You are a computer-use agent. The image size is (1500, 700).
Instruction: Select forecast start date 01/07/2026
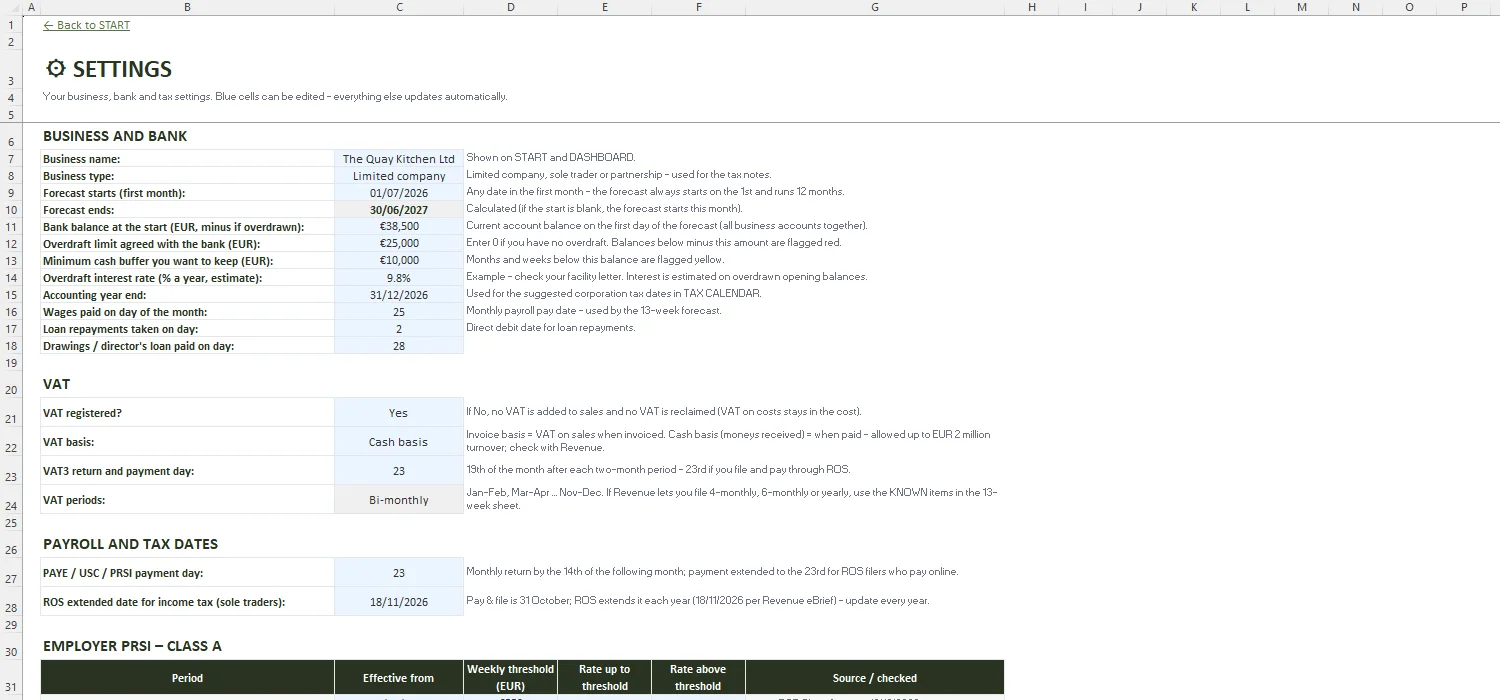399,193
